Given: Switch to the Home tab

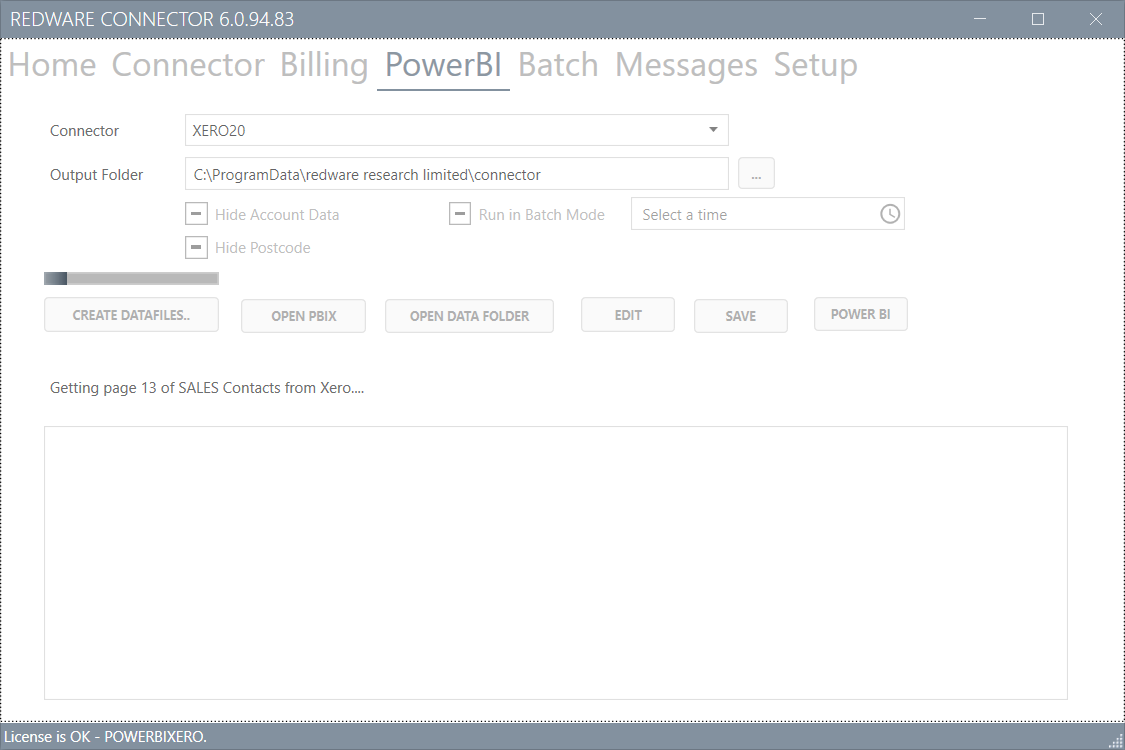Looking at the screenshot, I should (52, 65).
